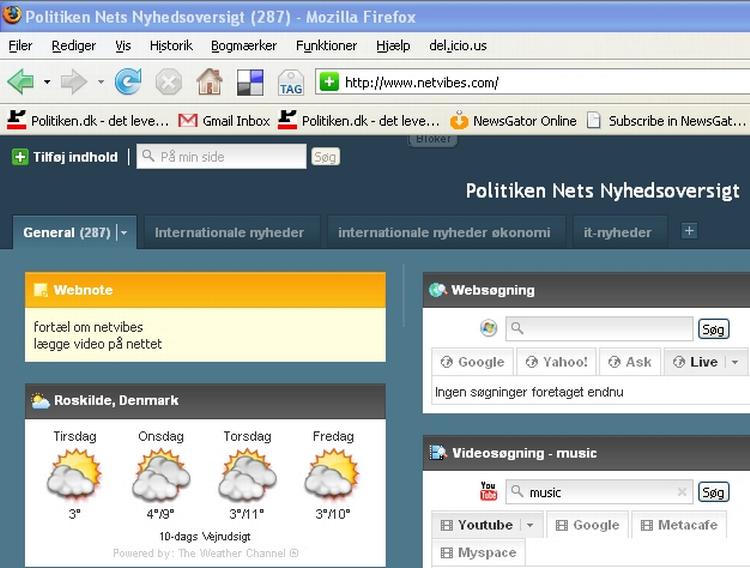750x568 pixels.
Task: Click Tirsdag weather forecast icon
Action: (74, 475)
